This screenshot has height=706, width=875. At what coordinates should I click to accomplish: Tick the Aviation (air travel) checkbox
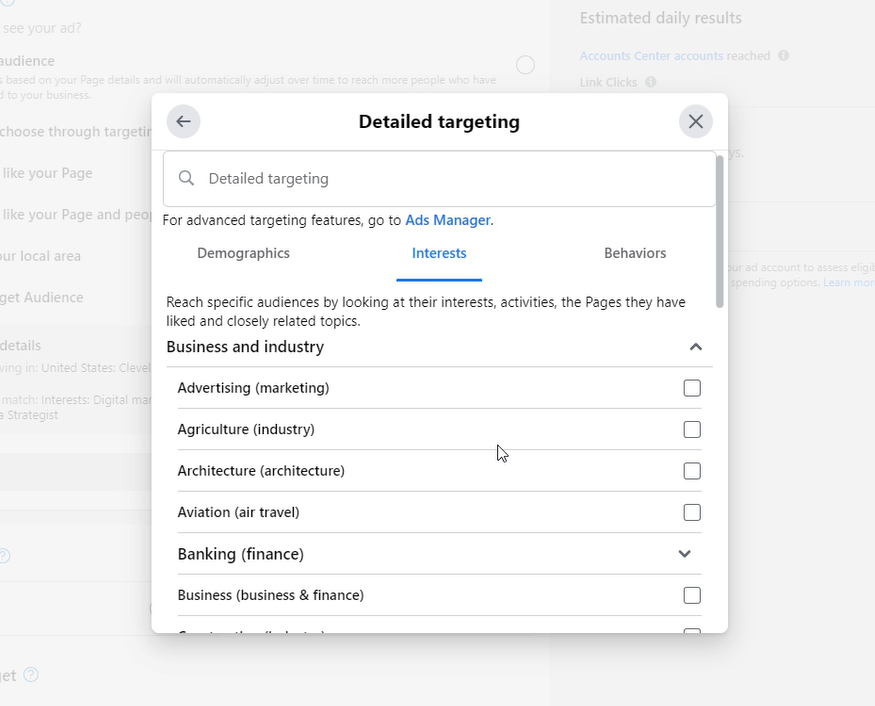pos(691,511)
